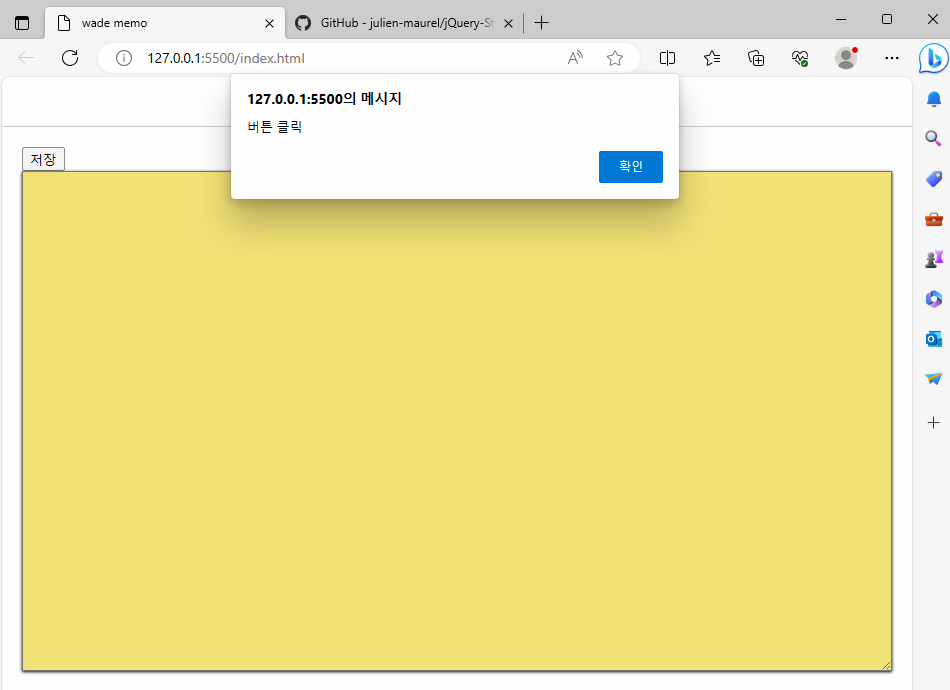Maximize the browser window
This screenshot has height=690, width=950.
pos(887,19)
